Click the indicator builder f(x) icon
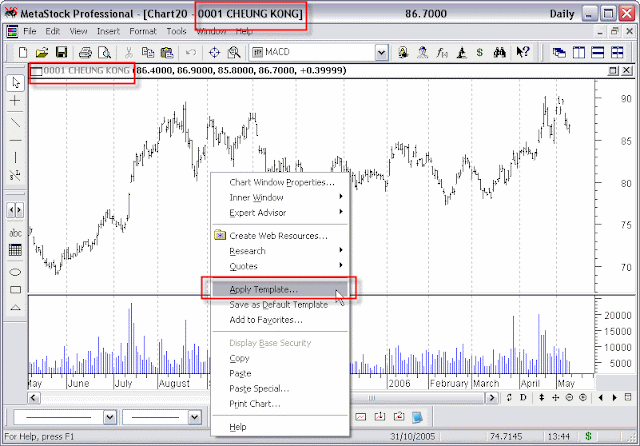The image size is (640, 446). coord(442,52)
